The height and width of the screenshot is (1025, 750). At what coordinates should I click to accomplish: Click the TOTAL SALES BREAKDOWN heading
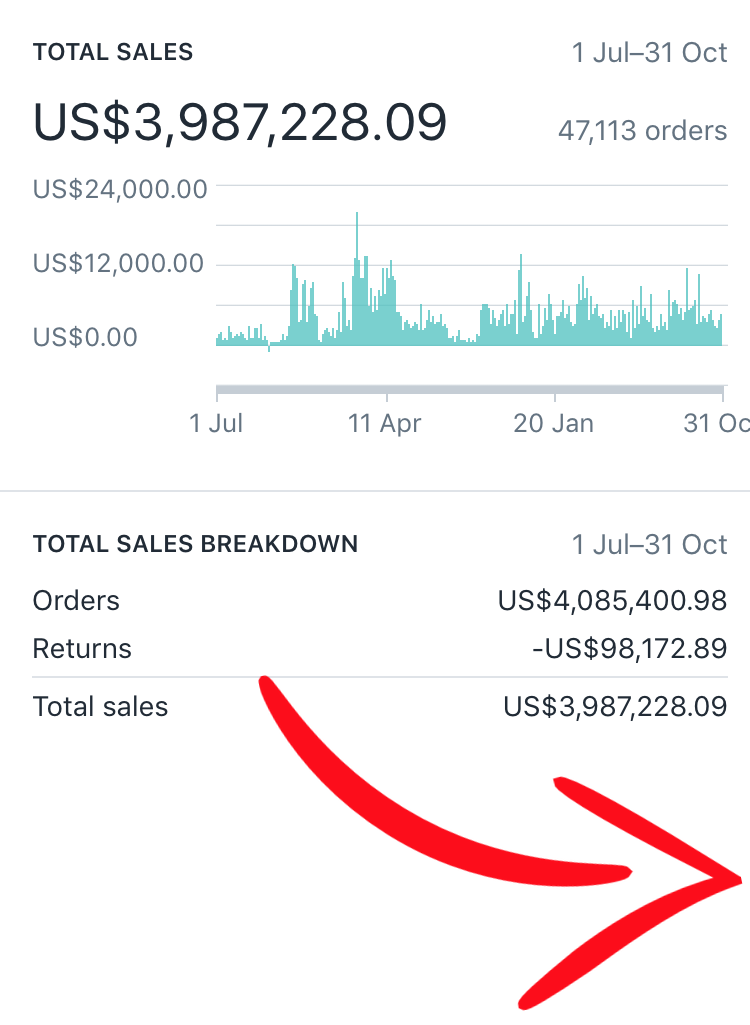point(195,544)
